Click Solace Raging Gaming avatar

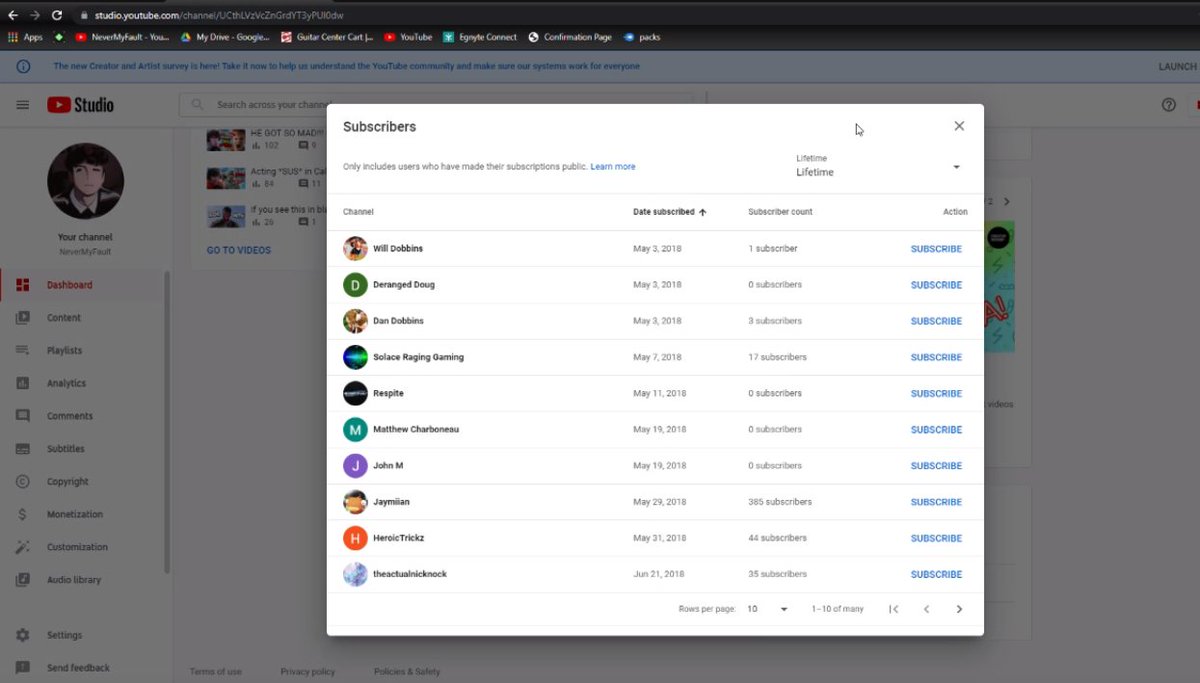[x=355, y=357]
